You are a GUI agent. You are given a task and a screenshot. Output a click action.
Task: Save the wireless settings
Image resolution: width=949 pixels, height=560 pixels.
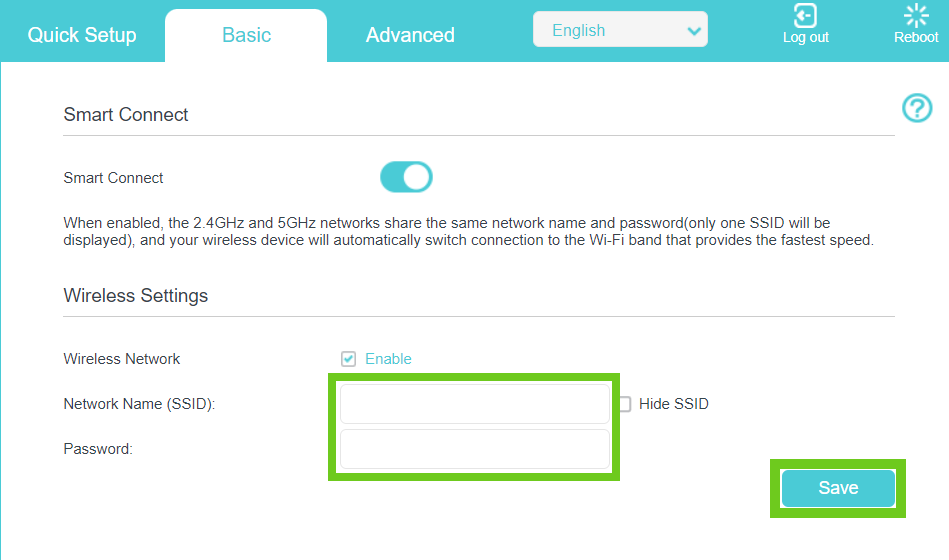click(838, 488)
